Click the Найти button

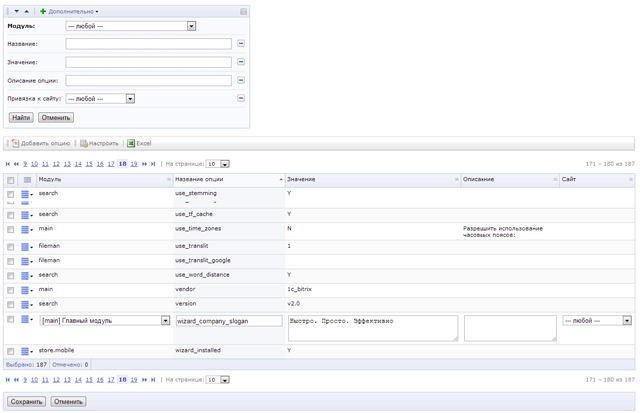tap(20, 117)
